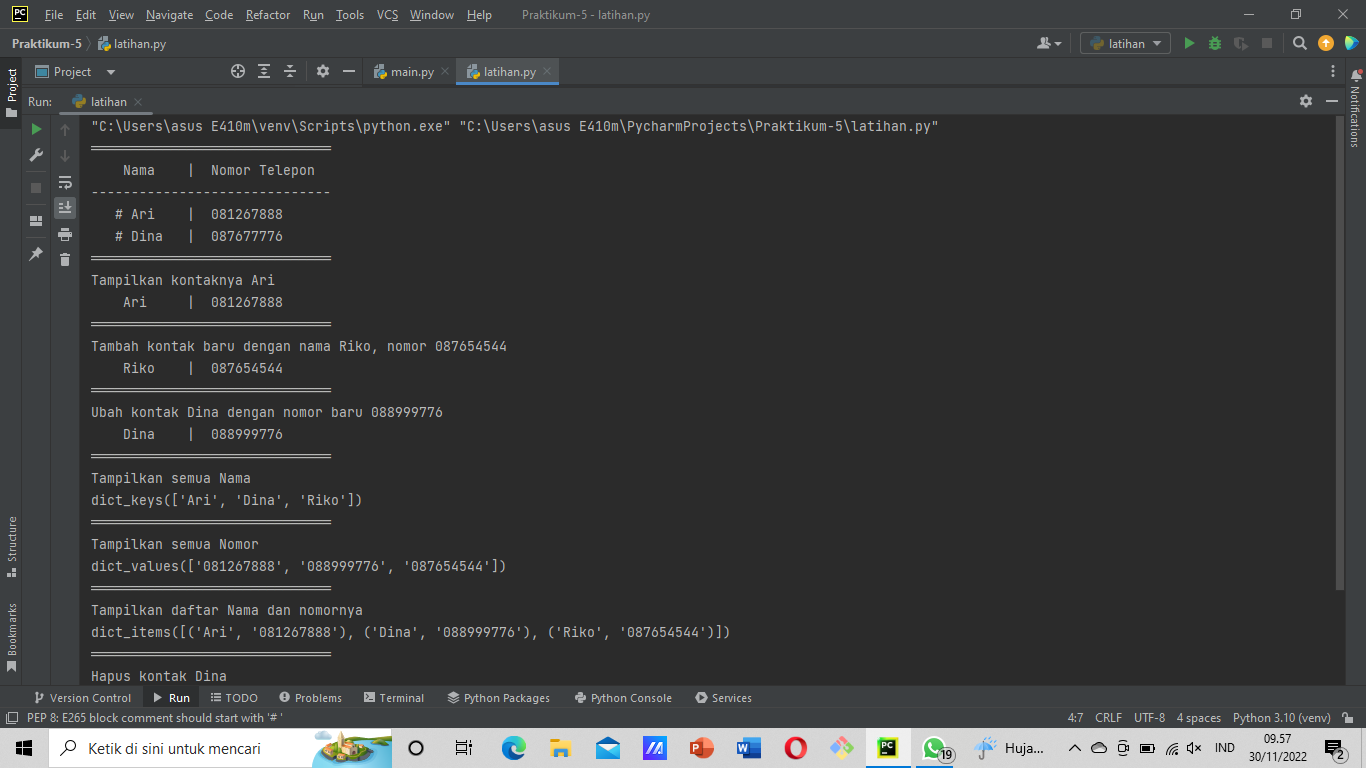Open the Code With Me user icon

click(x=1049, y=43)
